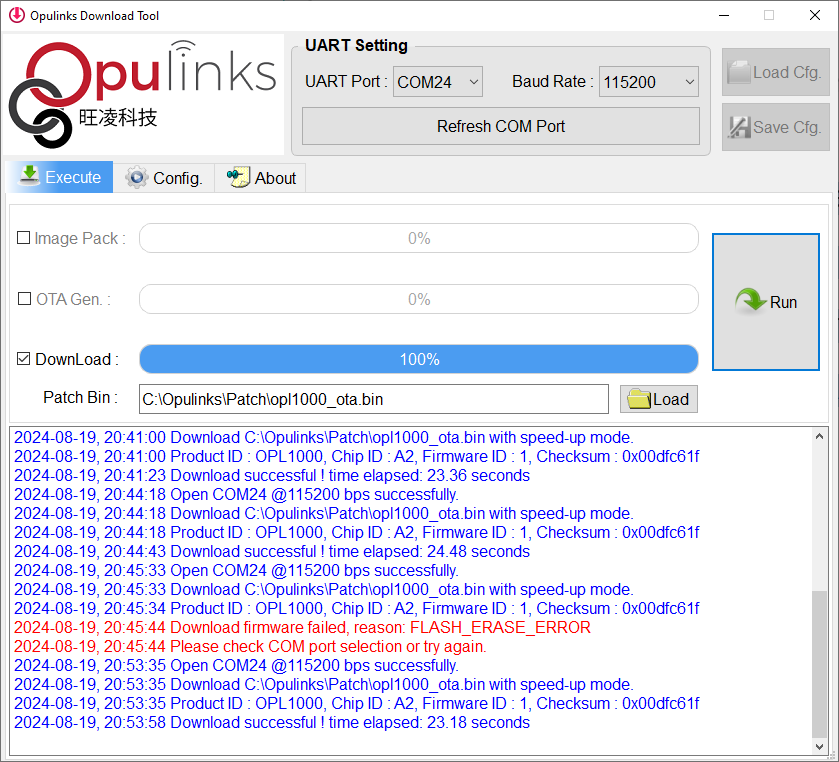The width and height of the screenshot is (839, 762).
Task: Click the log scrollbar up arrow
Action: coord(819,436)
